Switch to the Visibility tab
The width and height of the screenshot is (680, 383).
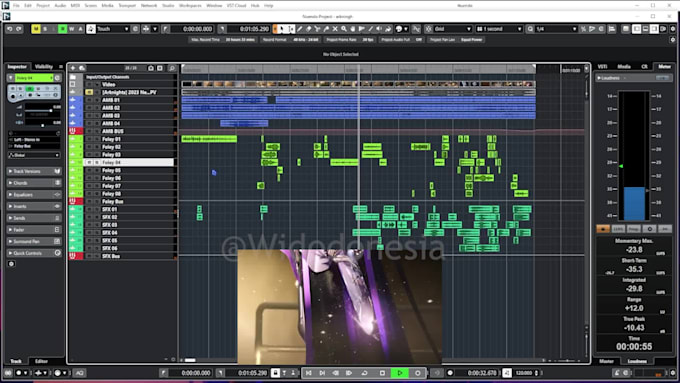coord(44,66)
